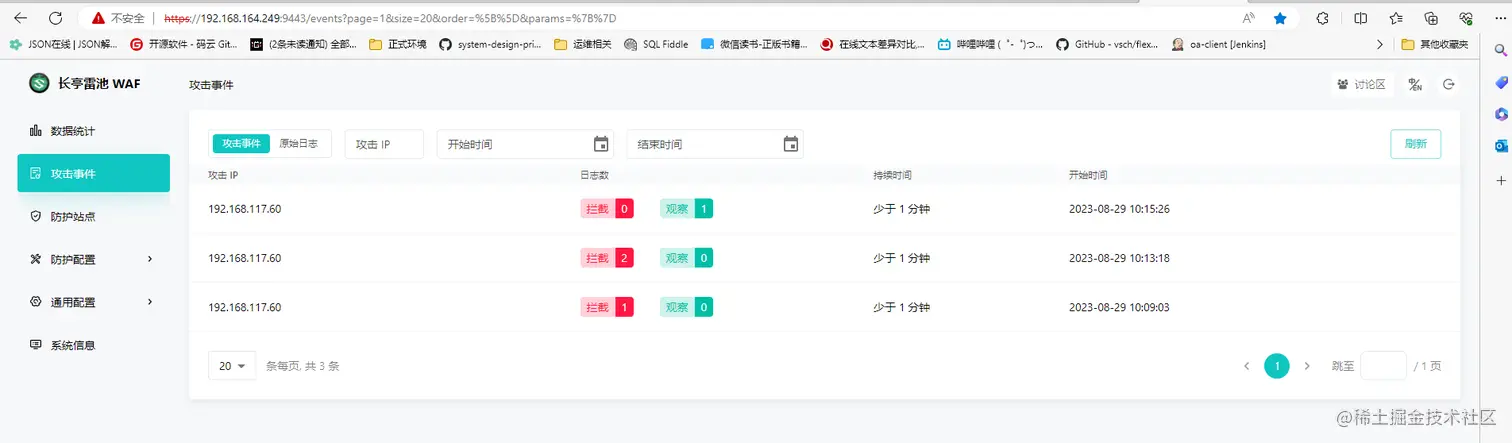Go to next page arrow
This screenshot has width=1512, height=443.
(x=1307, y=366)
